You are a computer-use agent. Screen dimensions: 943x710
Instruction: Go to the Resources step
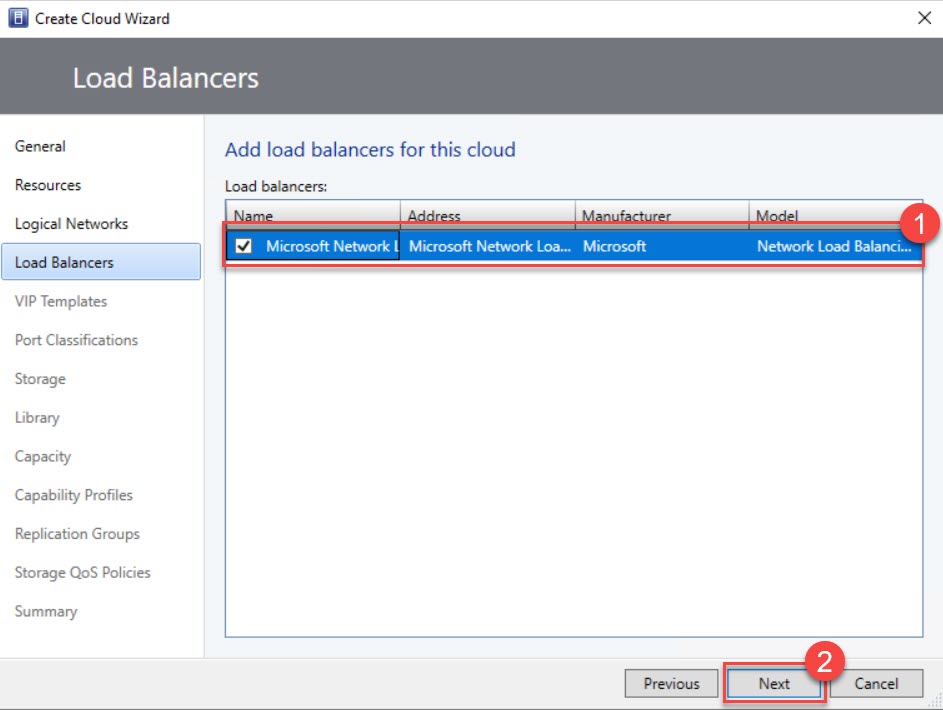(x=48, y=185)
